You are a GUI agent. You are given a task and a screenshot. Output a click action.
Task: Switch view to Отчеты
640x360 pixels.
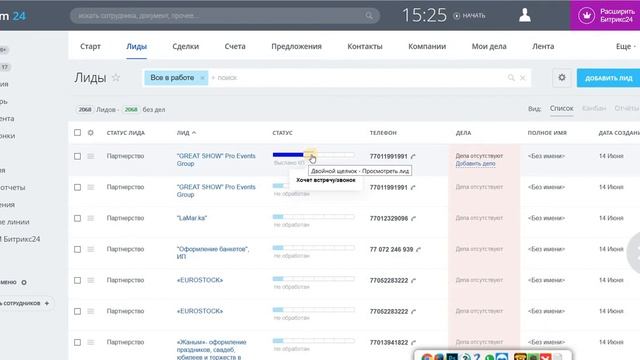[x=626, y=109]
